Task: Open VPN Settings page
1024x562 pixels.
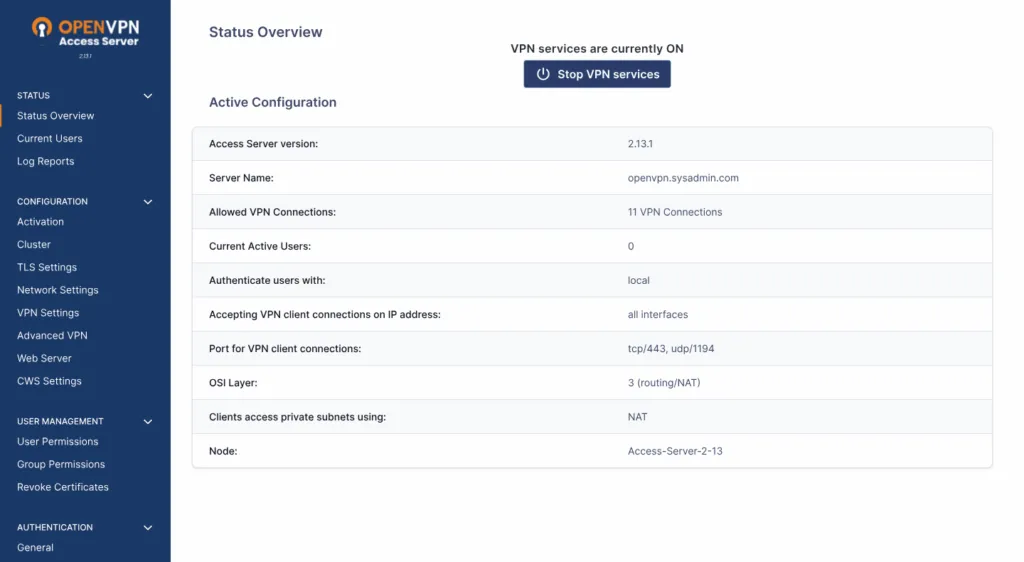Action: (48, 313)
